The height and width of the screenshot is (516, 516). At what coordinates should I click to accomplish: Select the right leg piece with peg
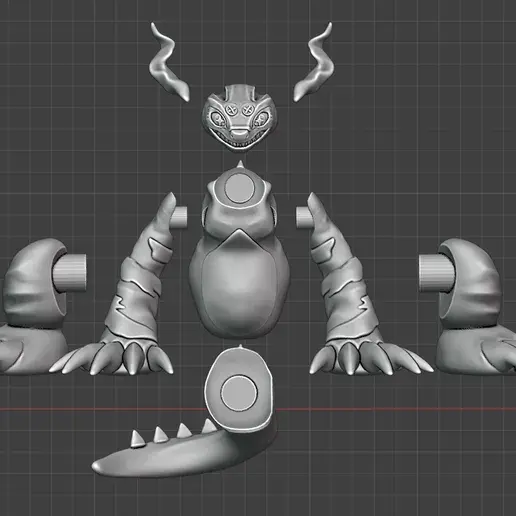(473, 307)
